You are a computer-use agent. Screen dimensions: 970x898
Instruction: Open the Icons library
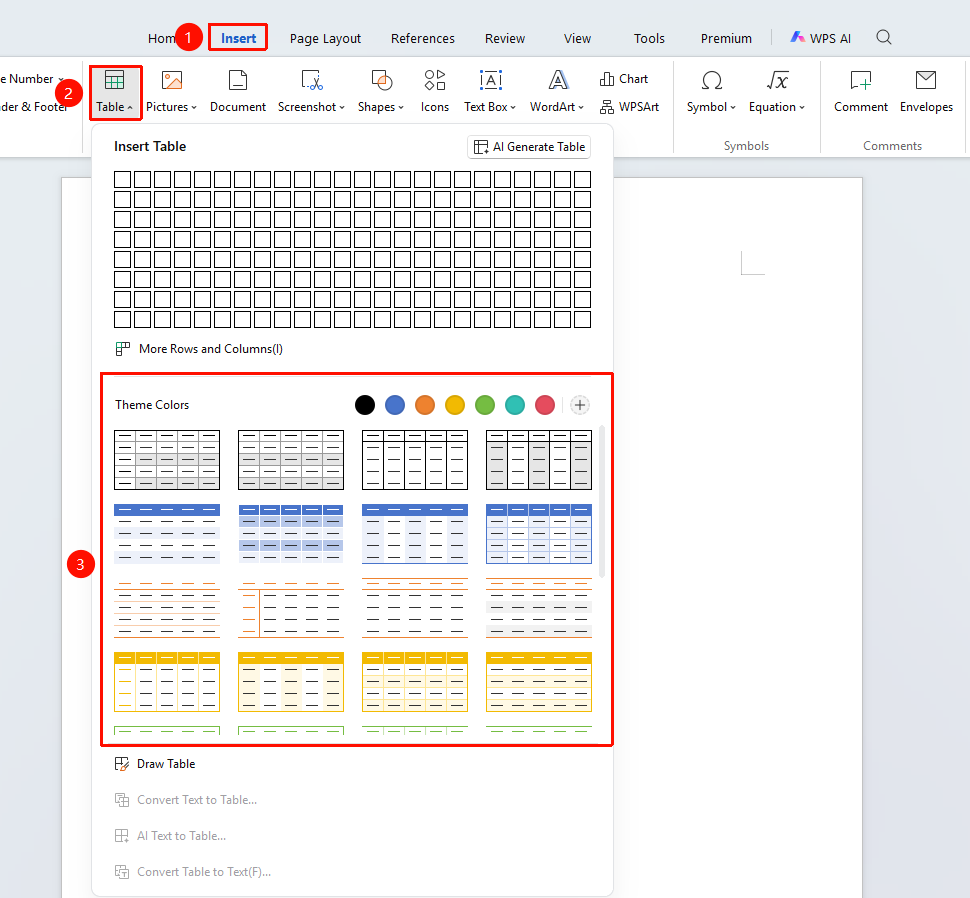[435, 91]
